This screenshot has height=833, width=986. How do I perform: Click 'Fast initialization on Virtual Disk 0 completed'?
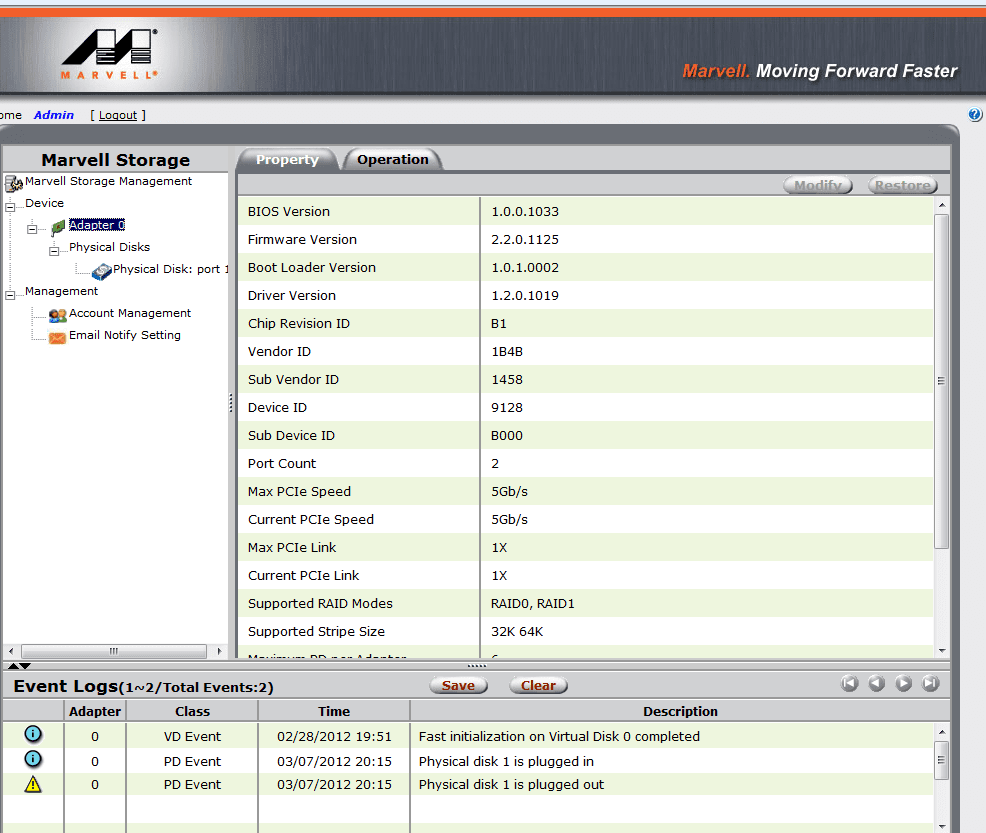click(x=559, y=736)
